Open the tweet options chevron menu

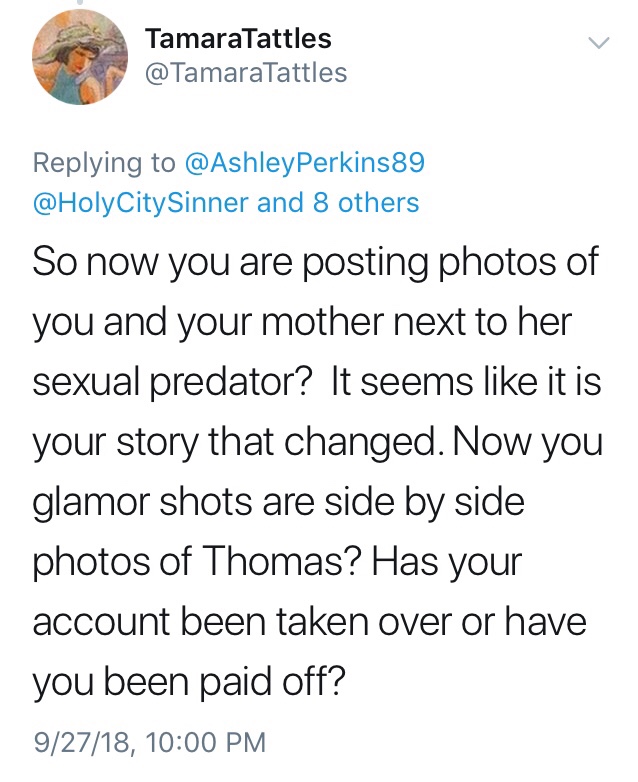pyautogui.click(x=598, y=43)
